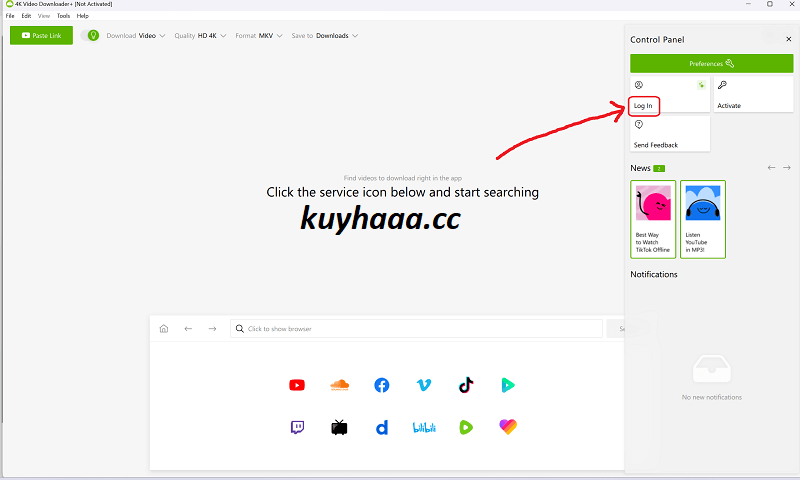
Task: Show next news with right arrow
Action: click(787, 167)
